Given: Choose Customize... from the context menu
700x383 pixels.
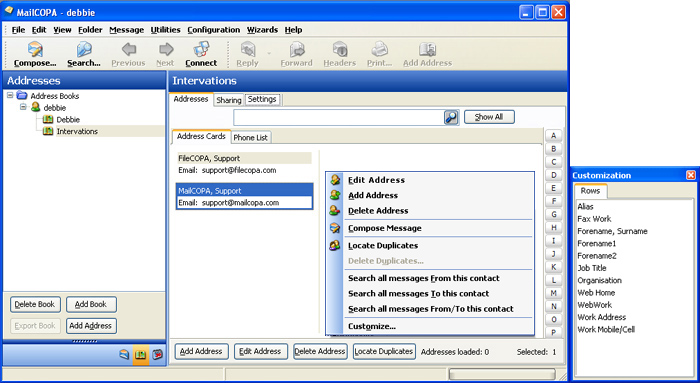Looking at the screenshot, I should pos(372,326).
